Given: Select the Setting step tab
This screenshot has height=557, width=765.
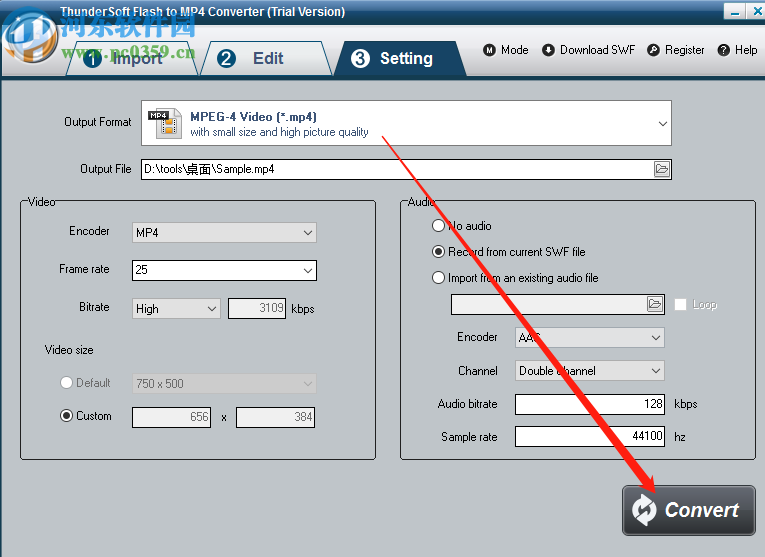Looking at the screenshot, I should coord(400,59).
